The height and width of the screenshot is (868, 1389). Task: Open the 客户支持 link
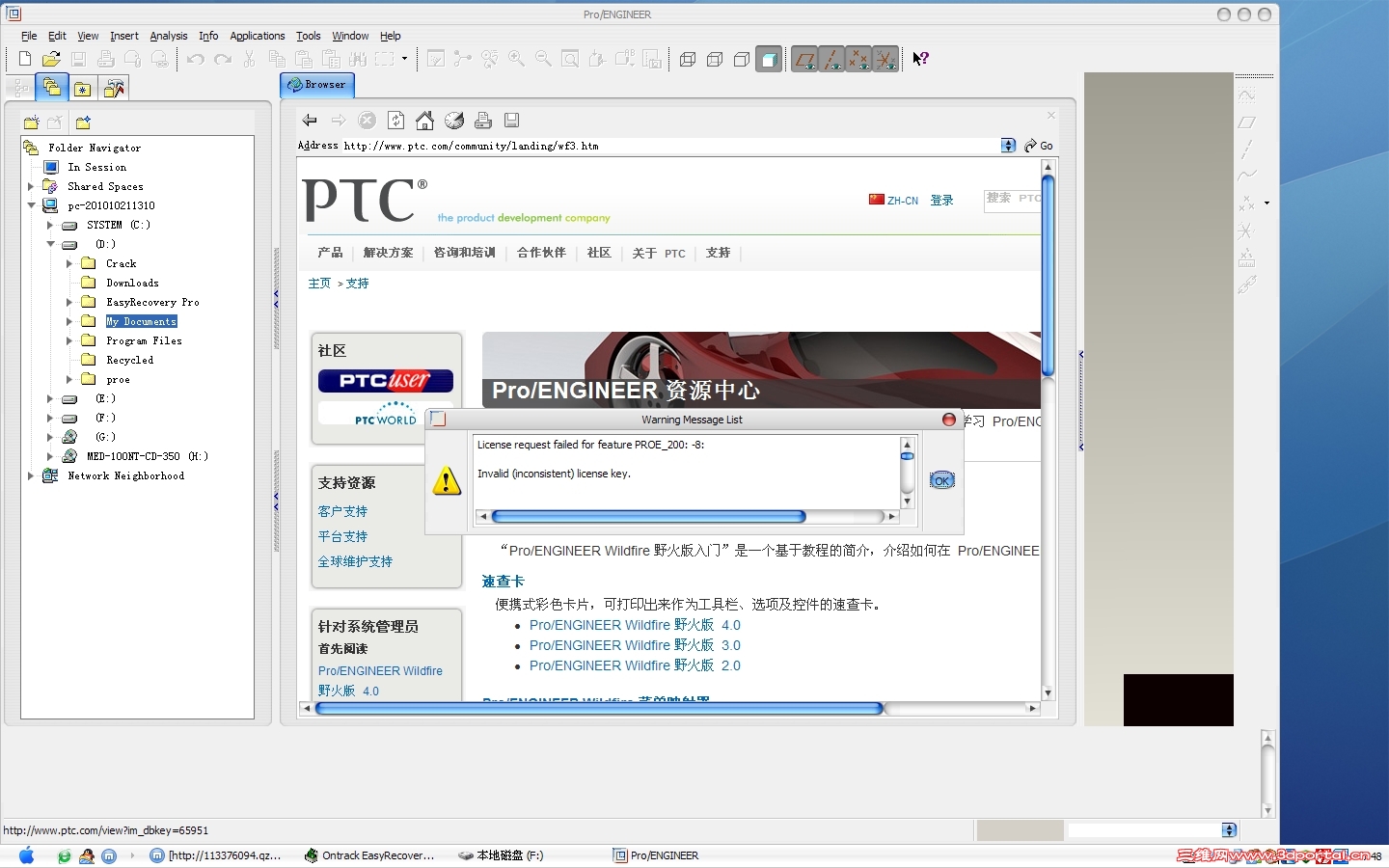[342, 511]
